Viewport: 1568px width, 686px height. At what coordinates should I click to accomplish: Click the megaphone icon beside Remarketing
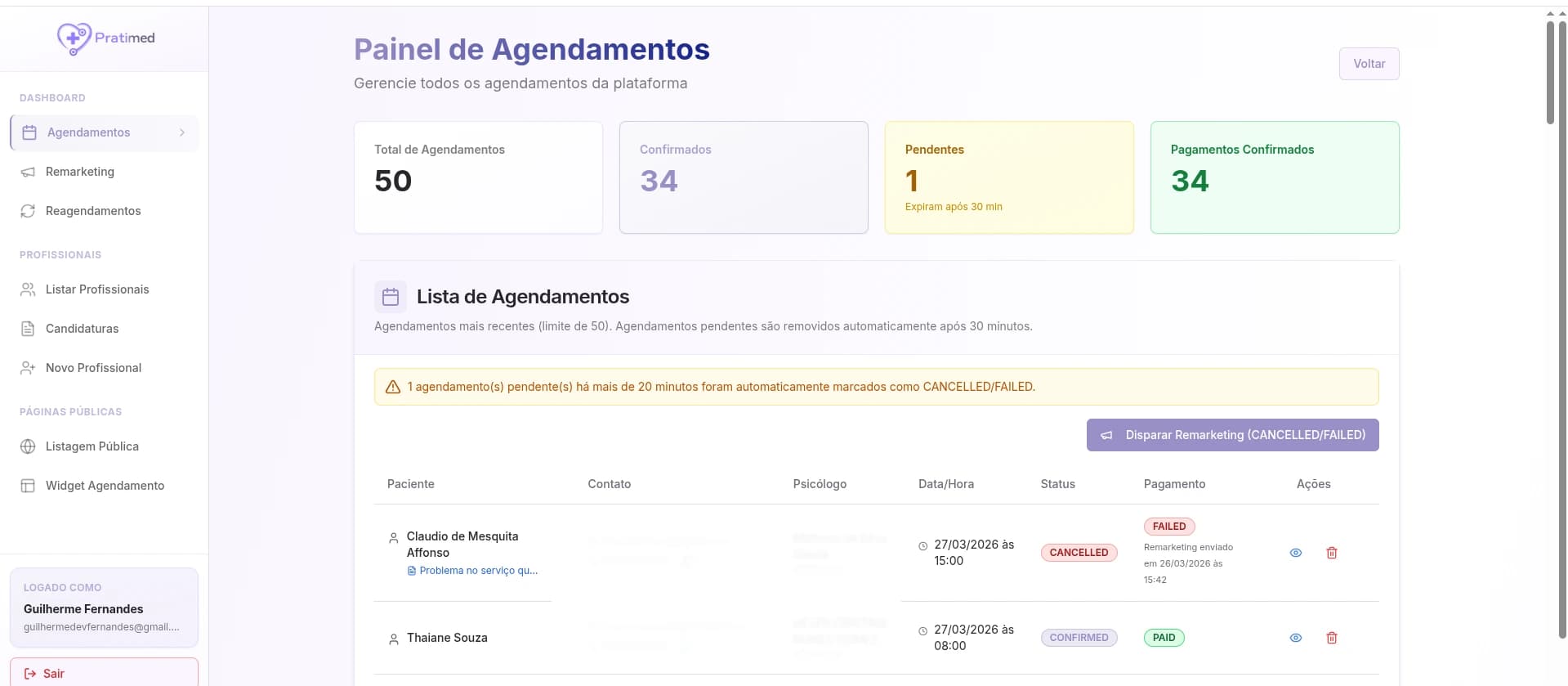point(28,172)
